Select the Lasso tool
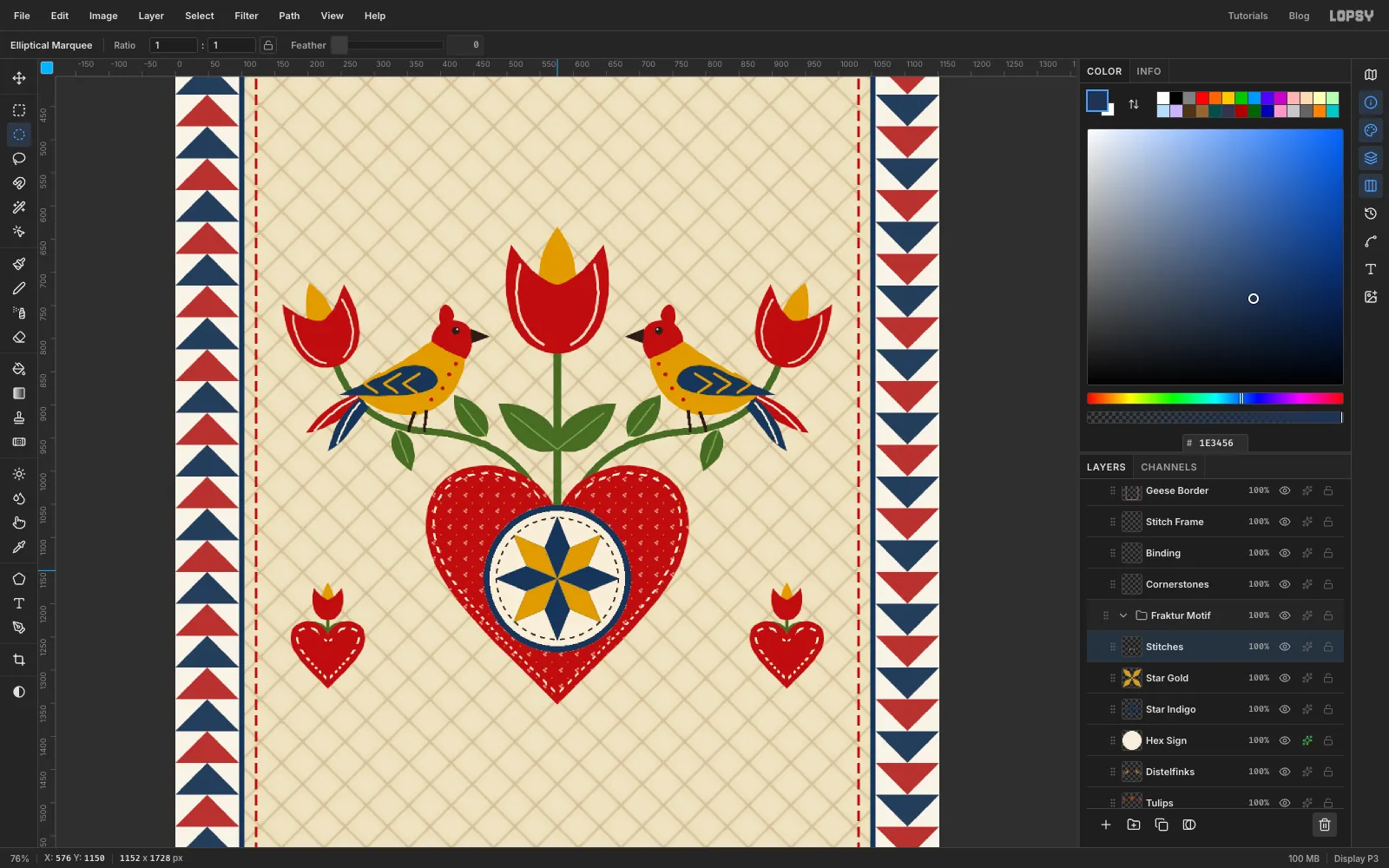 pyautogui.click(x=19, y=159)
